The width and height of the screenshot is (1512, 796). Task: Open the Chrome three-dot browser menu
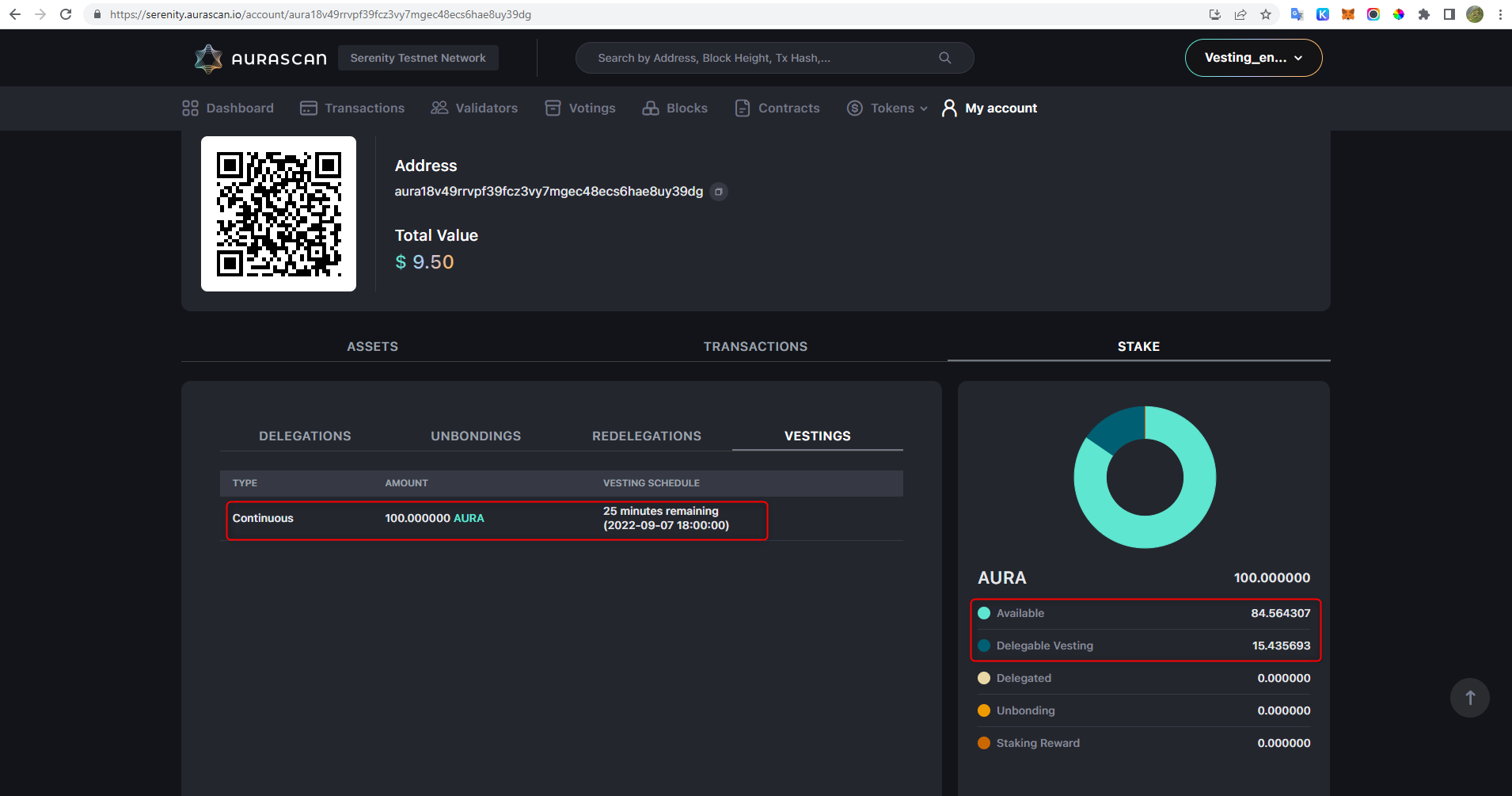pyautogui.click(x=1499, y=13)
